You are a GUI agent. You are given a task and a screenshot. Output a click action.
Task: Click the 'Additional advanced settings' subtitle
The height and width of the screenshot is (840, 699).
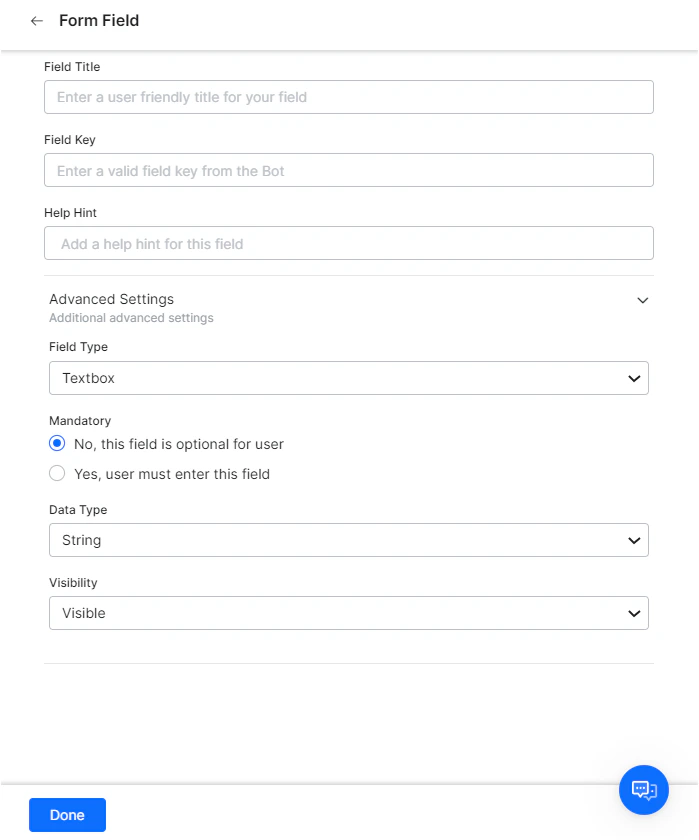(131, 318)
